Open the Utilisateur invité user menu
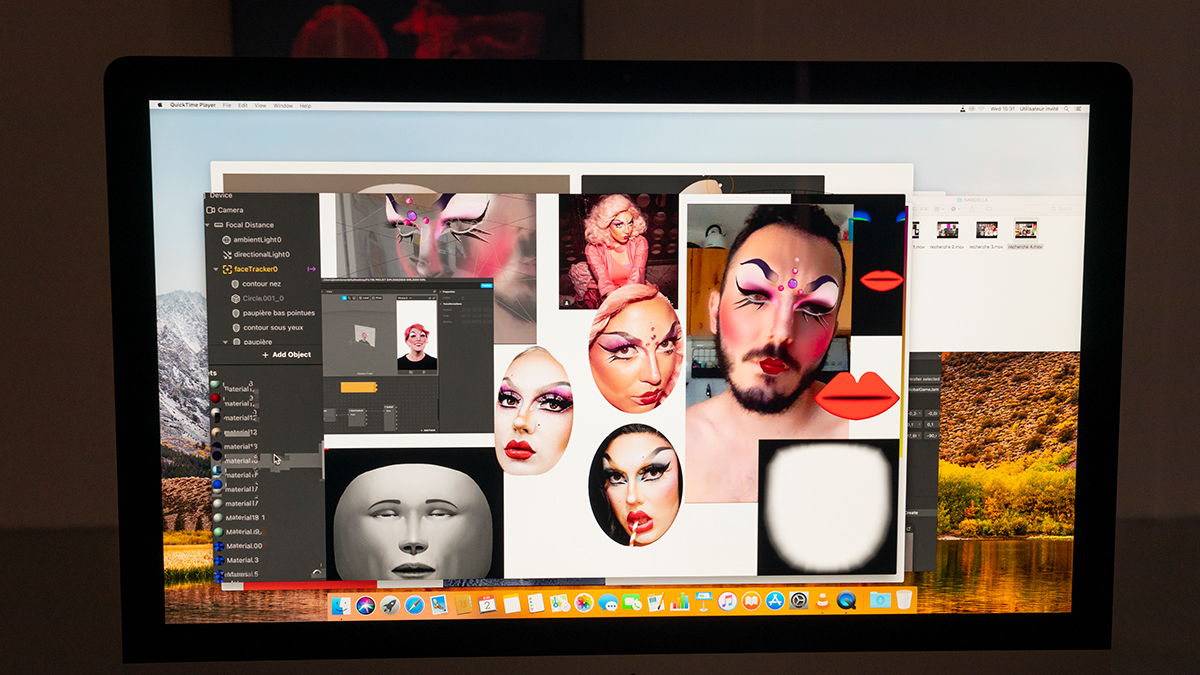This screenshot has width=1200, height=675. [1040, 108]
